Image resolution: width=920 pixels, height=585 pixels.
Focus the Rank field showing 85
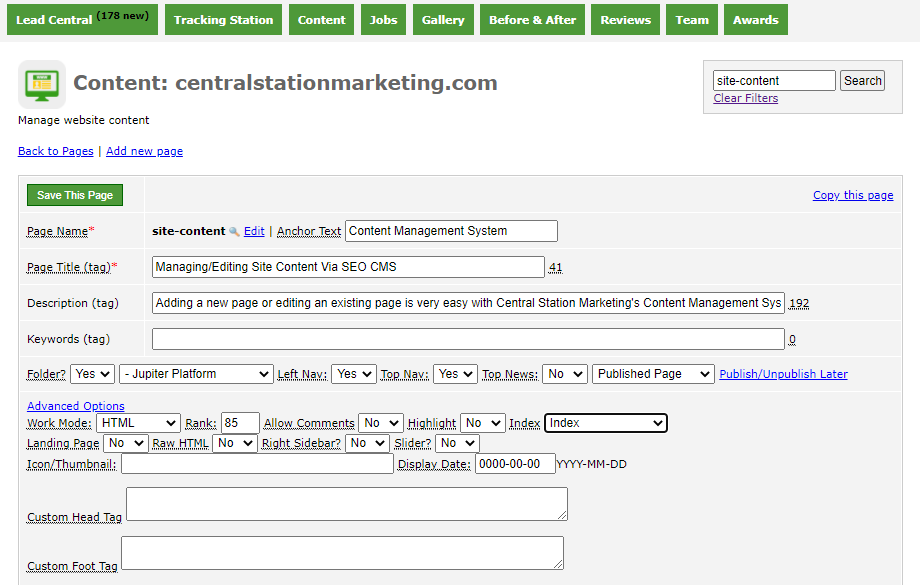click(240, 423)
